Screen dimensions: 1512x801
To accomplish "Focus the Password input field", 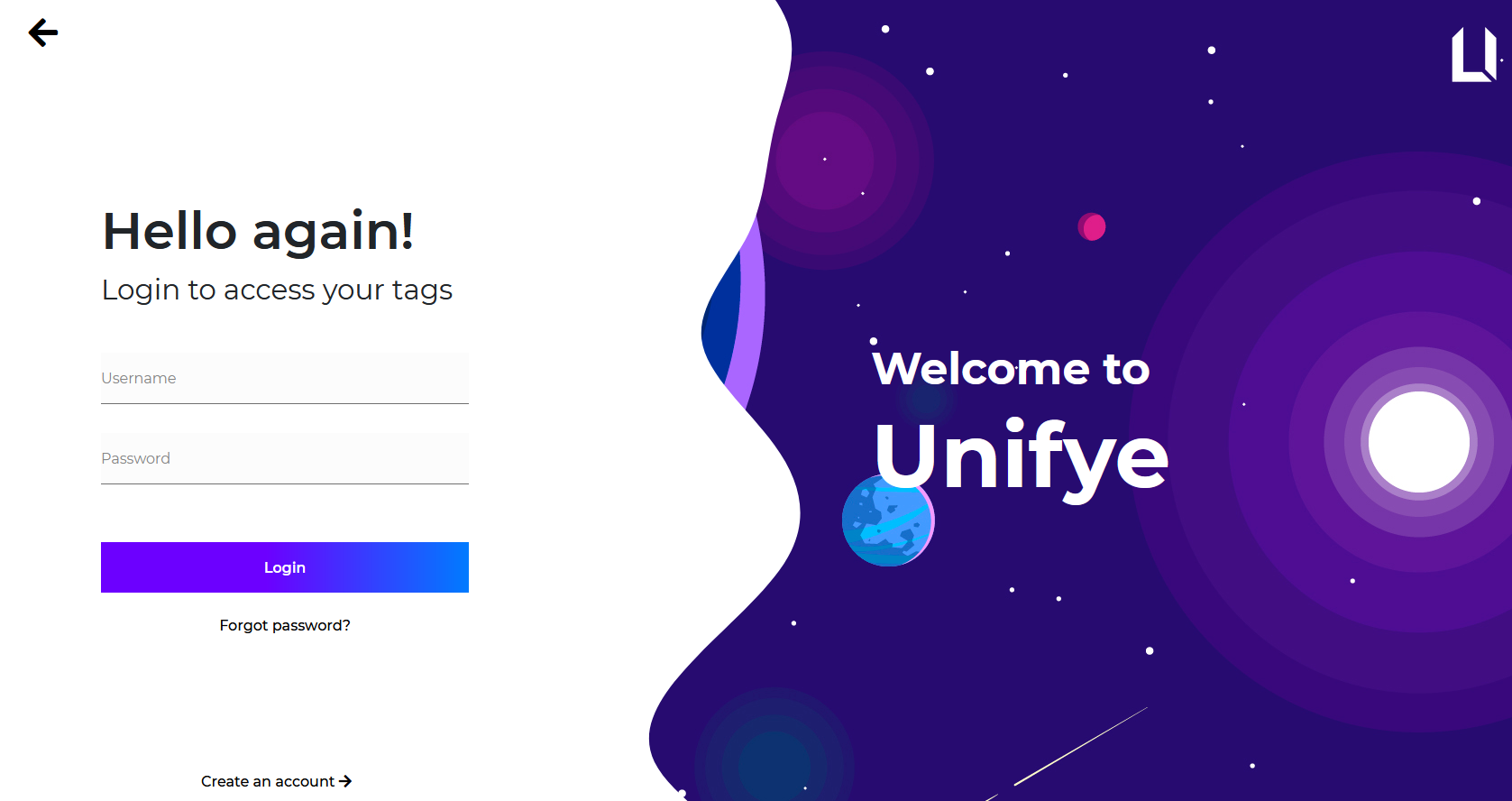I will [285, 458].
